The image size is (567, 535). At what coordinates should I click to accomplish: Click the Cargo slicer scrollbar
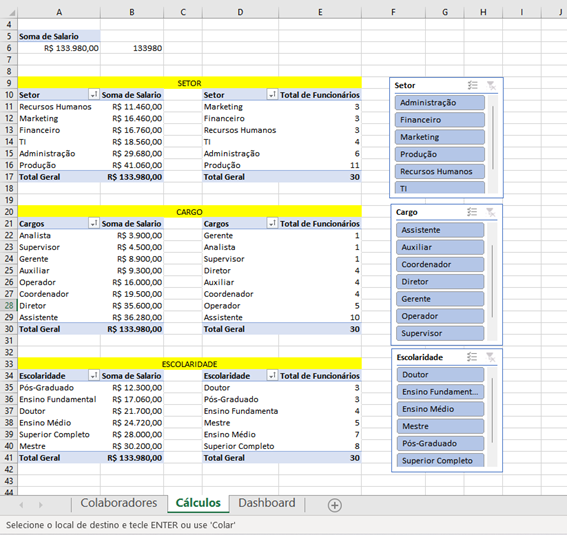click(x=492, y=281)
